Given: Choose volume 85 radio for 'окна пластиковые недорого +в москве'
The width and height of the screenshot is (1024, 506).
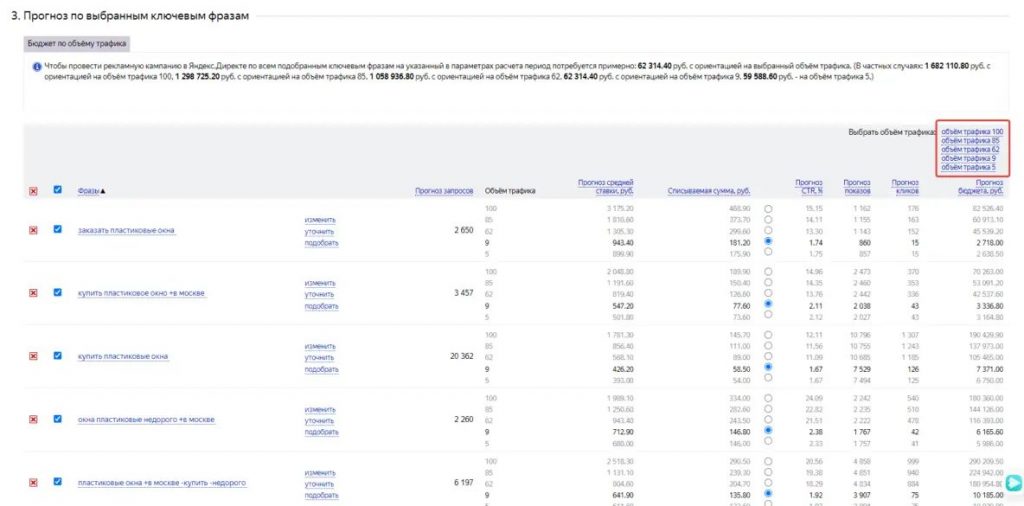Looking at the screenshot, I should (x=768, y=409).
